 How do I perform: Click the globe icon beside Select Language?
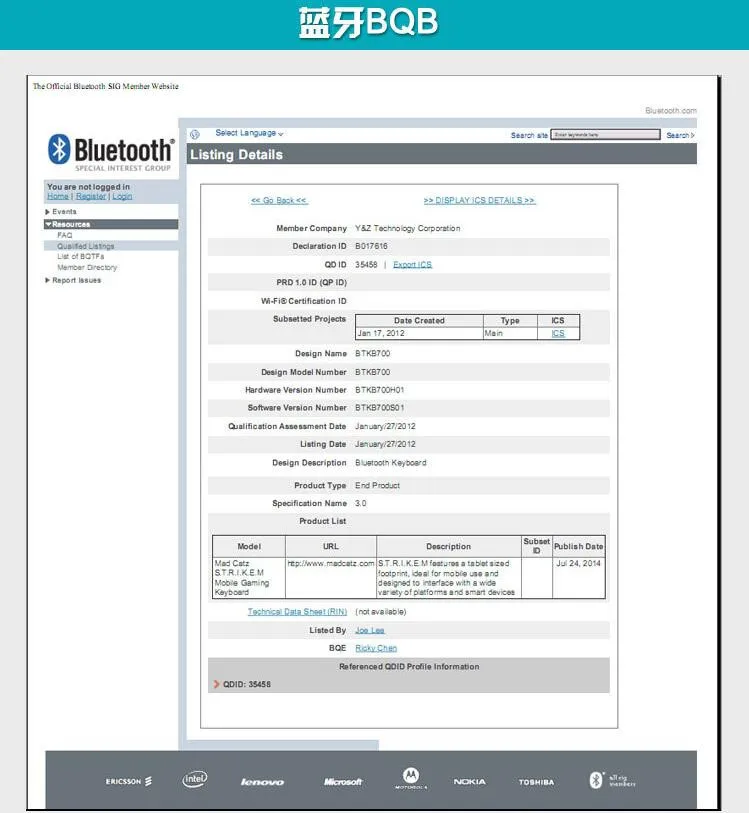click(x=195, y=135)
